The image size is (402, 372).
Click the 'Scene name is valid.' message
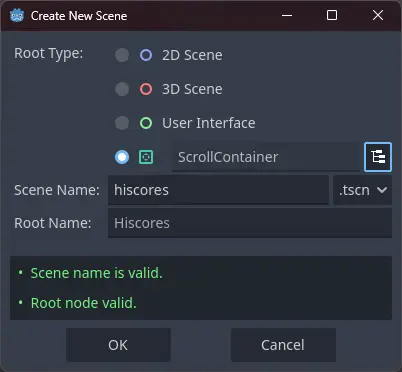tap(97, 273)
